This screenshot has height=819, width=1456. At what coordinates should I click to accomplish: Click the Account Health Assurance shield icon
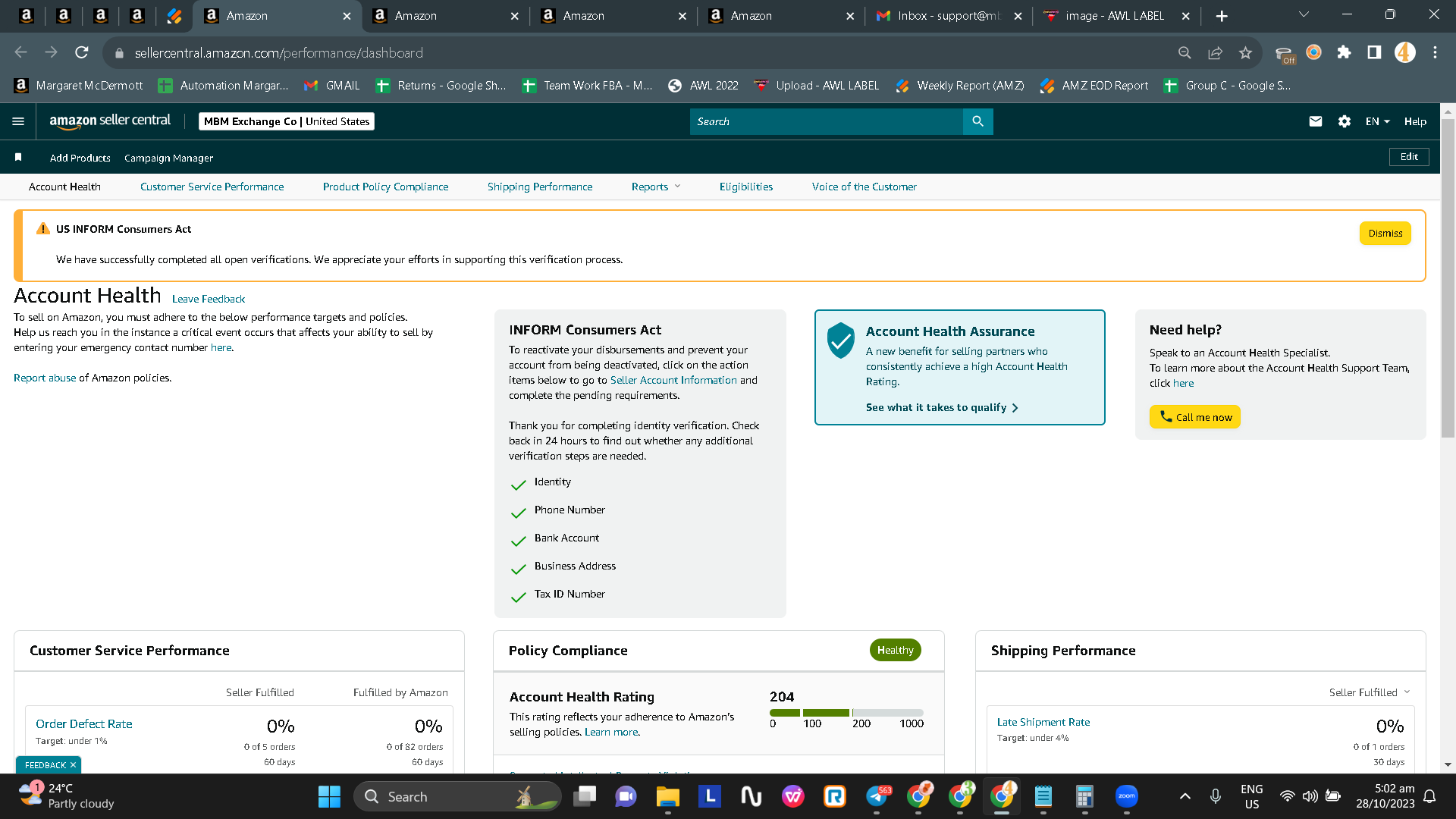841,340
